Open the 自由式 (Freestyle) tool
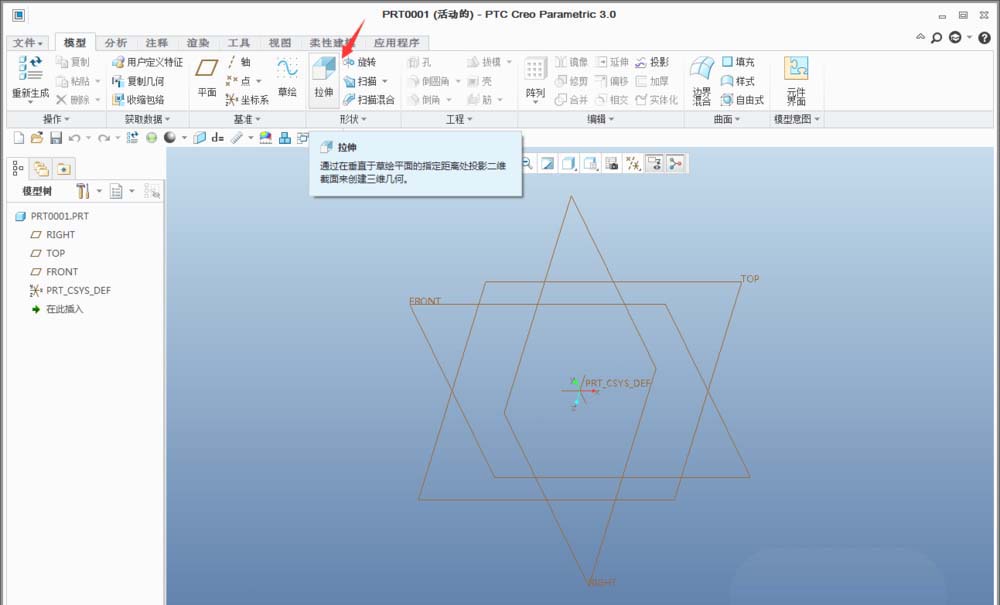Viewport: 1000px width, 605px height. 742,99
